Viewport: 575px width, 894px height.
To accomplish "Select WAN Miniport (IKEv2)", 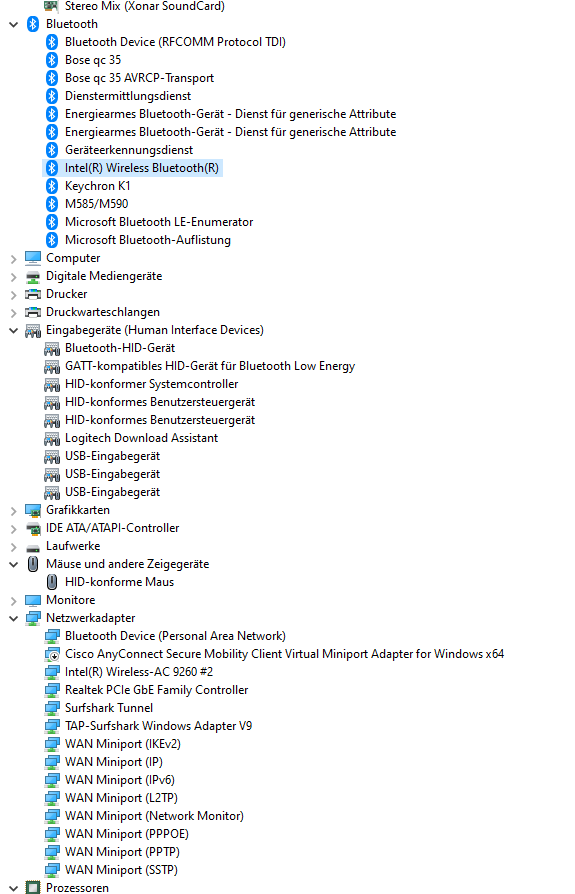I will pos(123,744).
